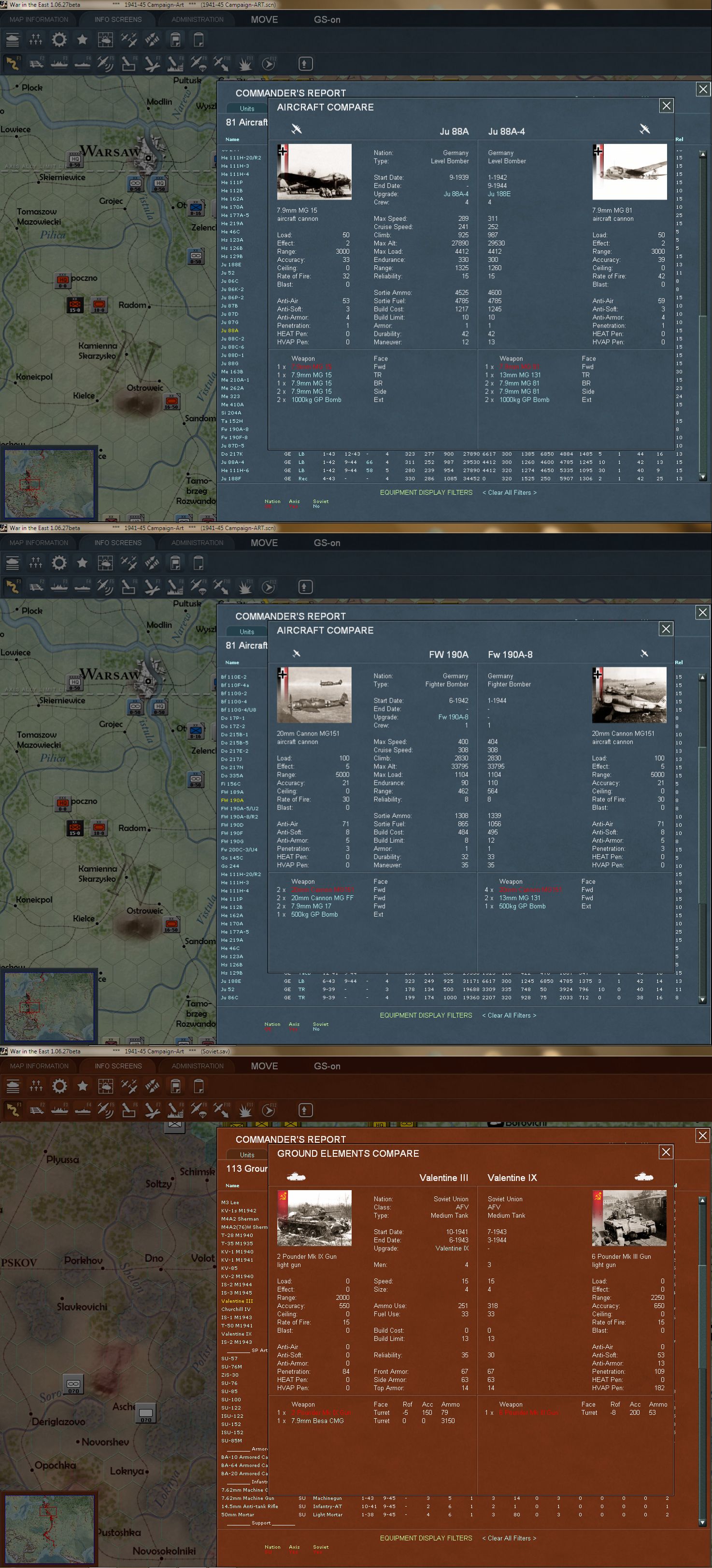
Task: Click Clear All Filters in the Valentine III screen
Action: (509, 1538)
